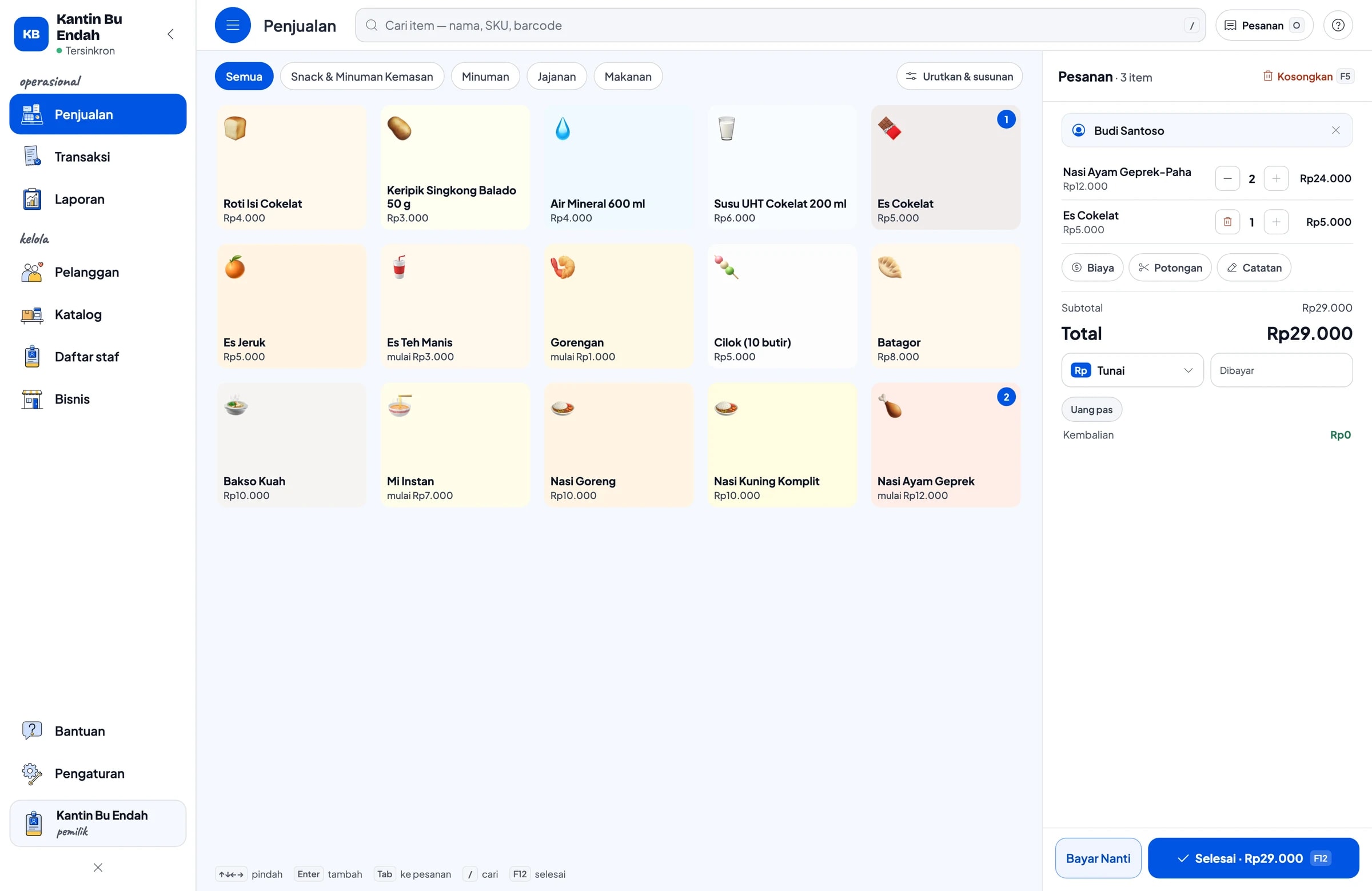Add Bakso Kuah to the order
Screen dimensions: 1372x891
coord(291,445)
